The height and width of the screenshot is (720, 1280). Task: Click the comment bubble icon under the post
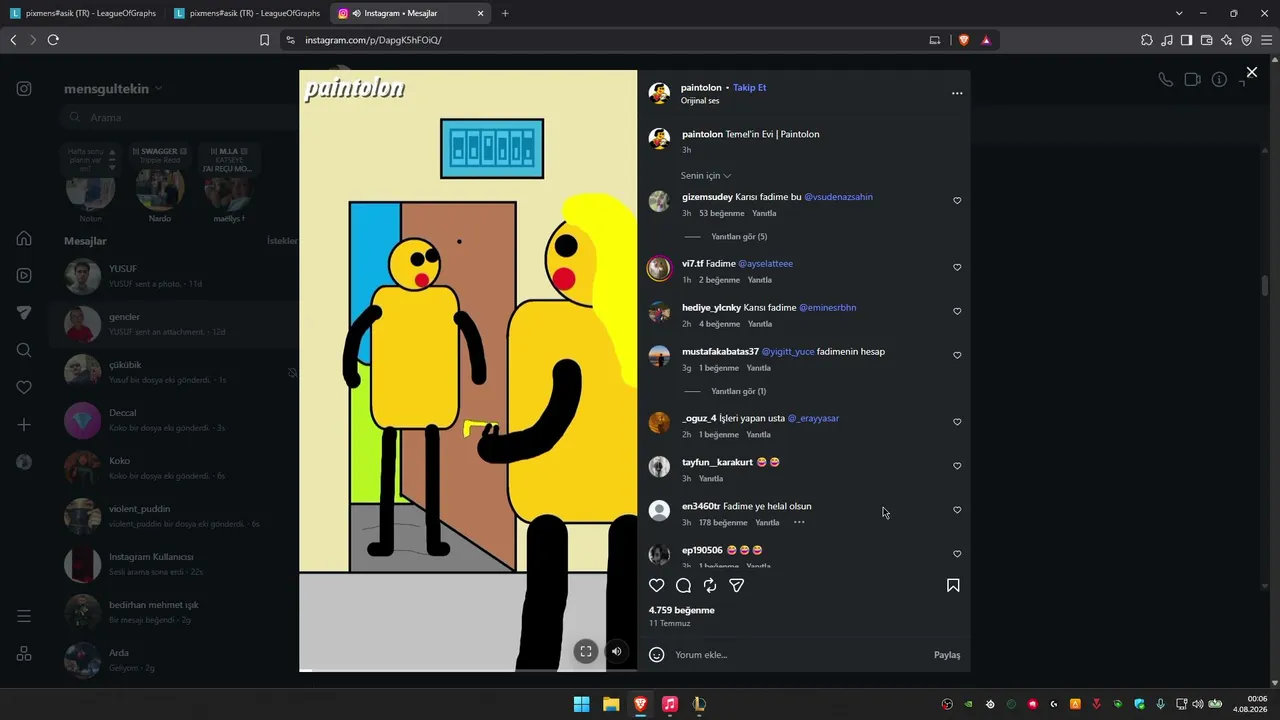coord(683,585)
